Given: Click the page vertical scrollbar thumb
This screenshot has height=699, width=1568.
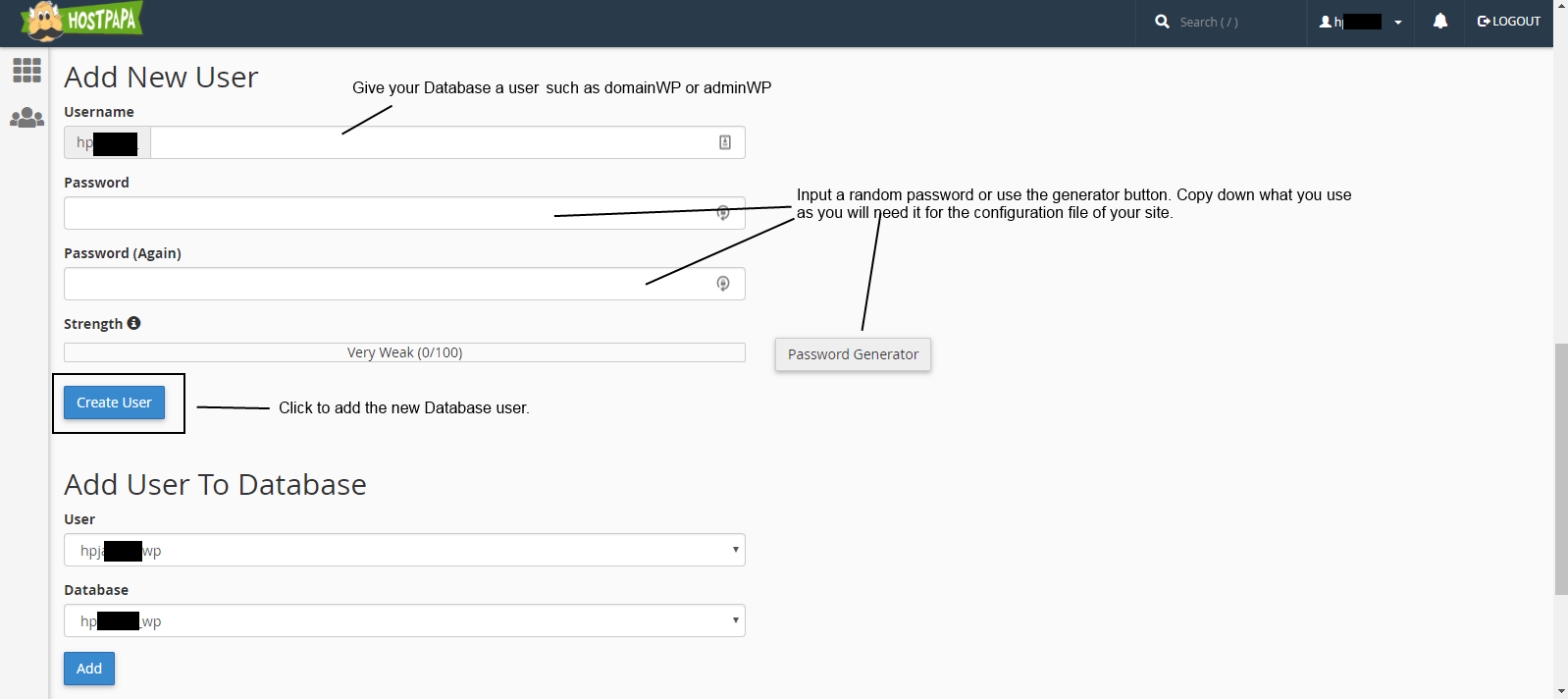Looking at the screenshot, I should pos(1561,469).
